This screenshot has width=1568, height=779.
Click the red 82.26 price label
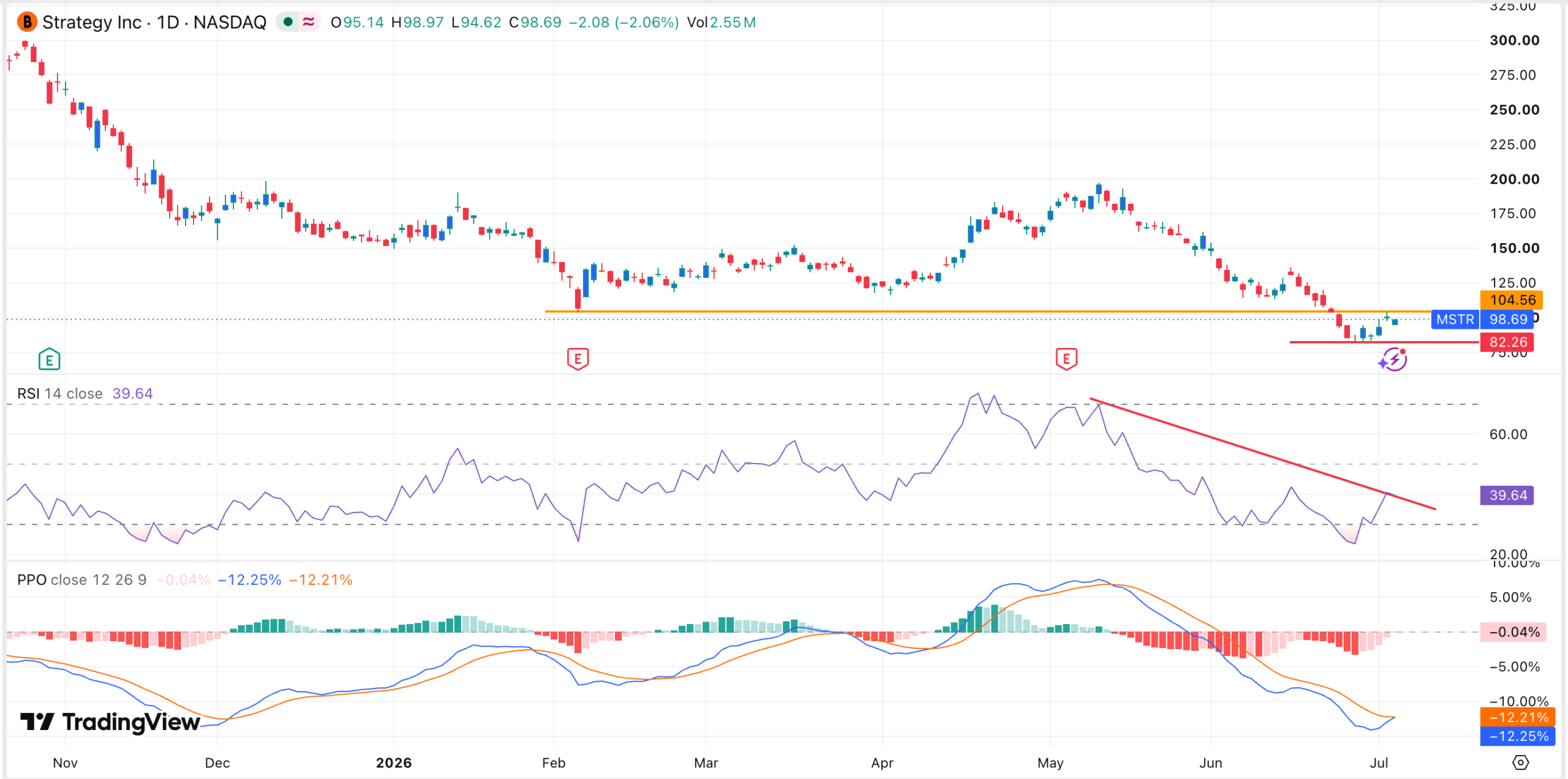point(1508,342)
